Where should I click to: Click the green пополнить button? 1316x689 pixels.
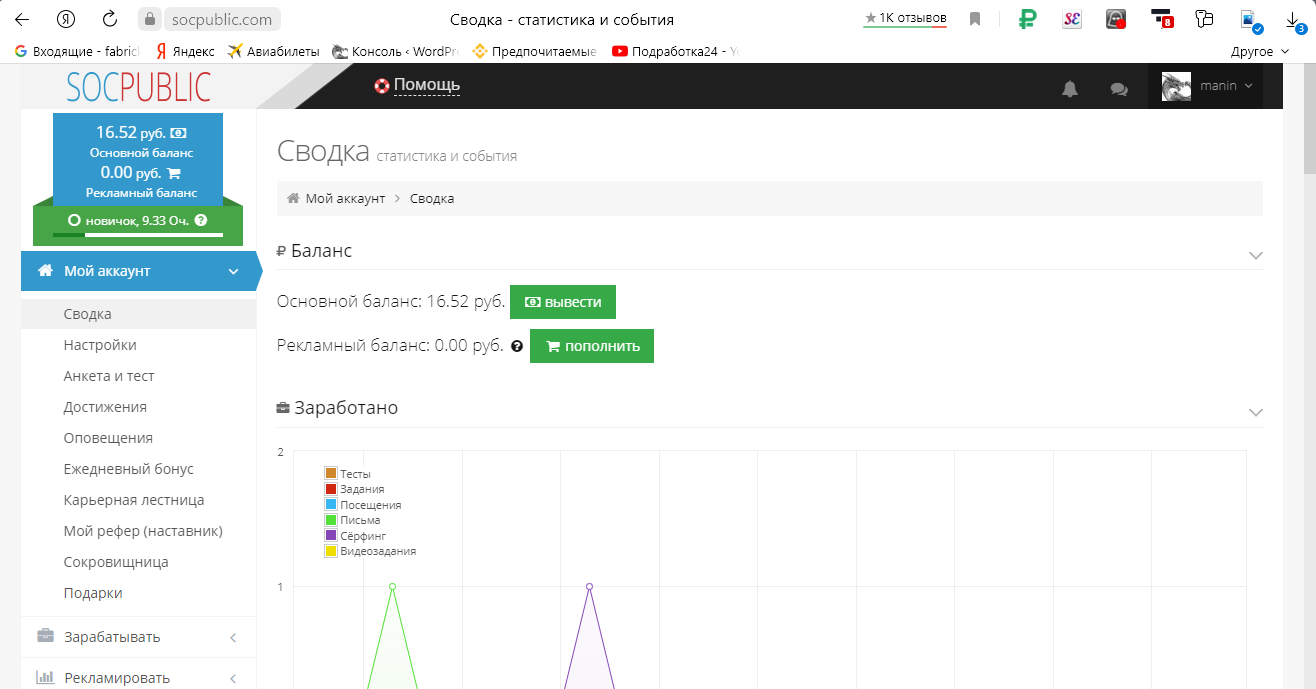pos(592,346)
